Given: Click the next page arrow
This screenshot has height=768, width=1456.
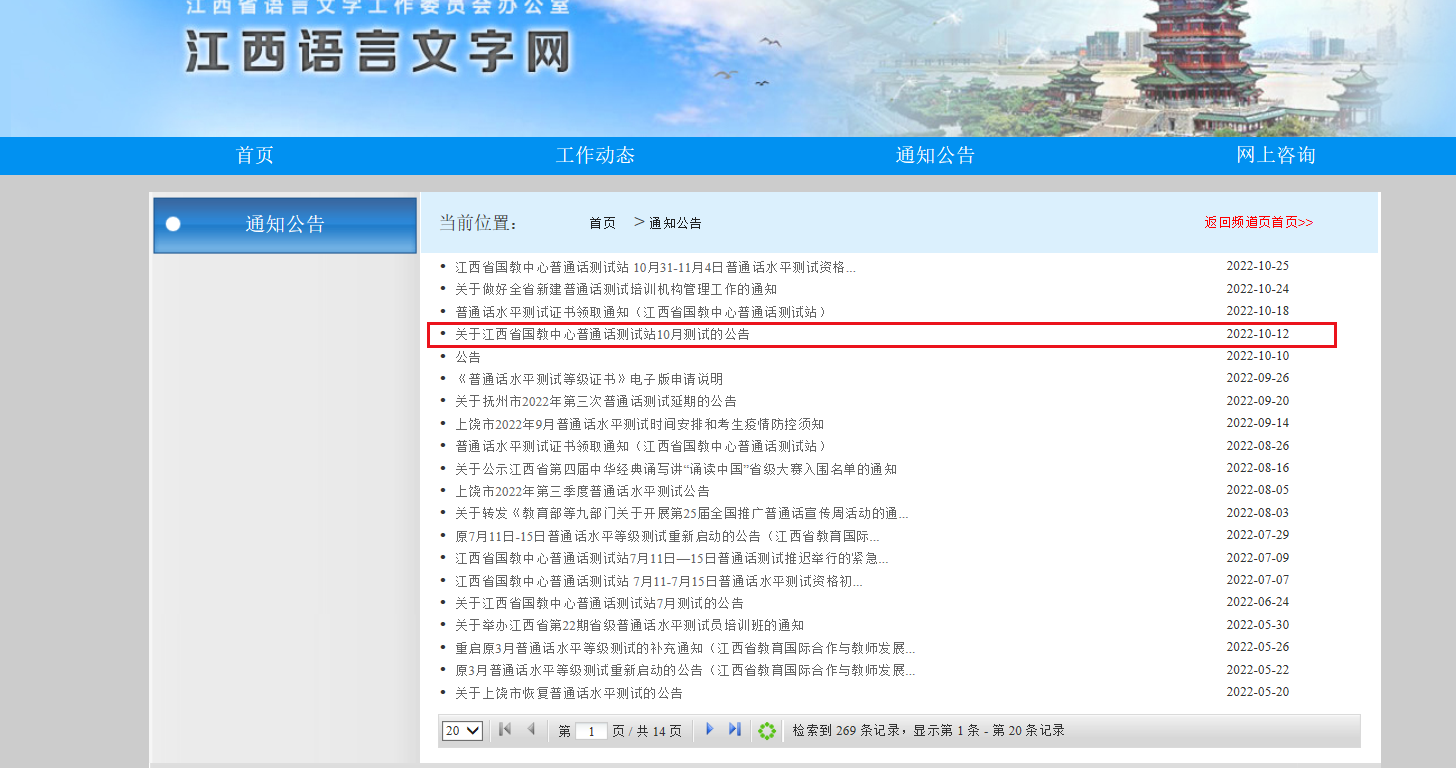Looking at the screenshot, I should click(x=710, y=730).
